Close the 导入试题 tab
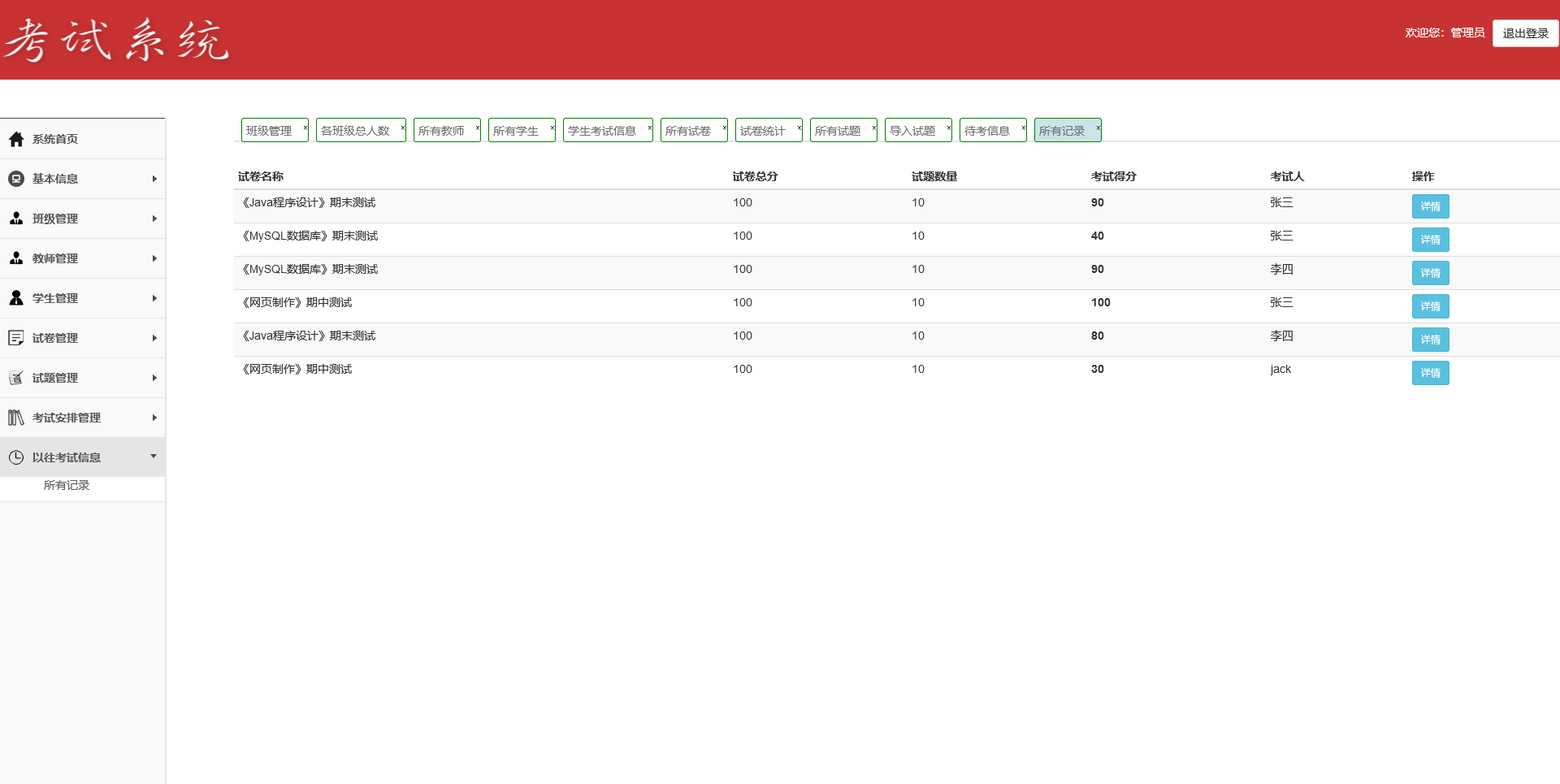This screenshot has height=784, width=1560. coord(949,128)
